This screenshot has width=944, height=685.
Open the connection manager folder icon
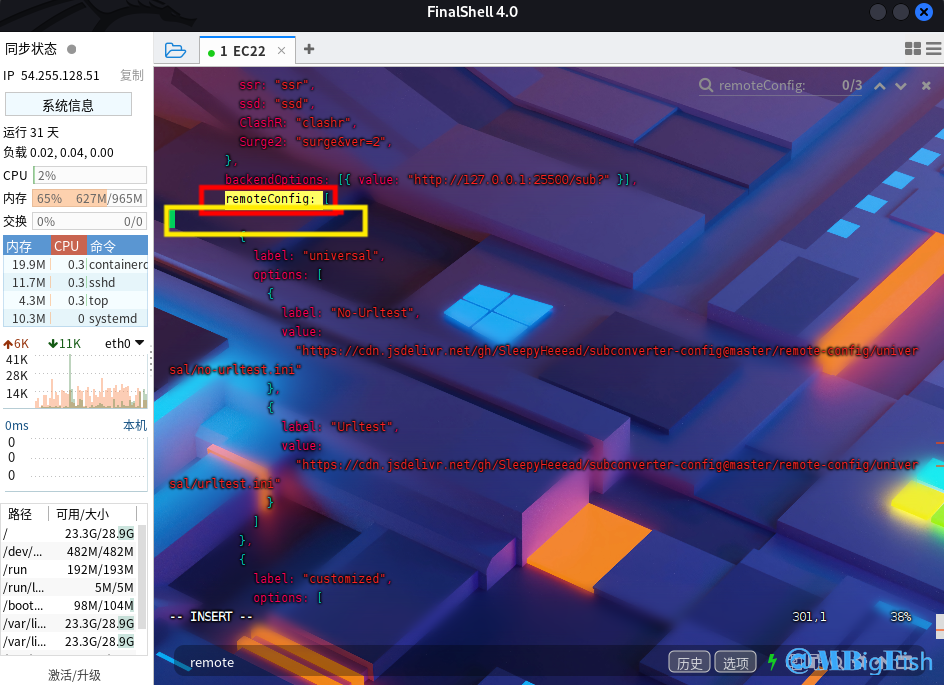175,50
